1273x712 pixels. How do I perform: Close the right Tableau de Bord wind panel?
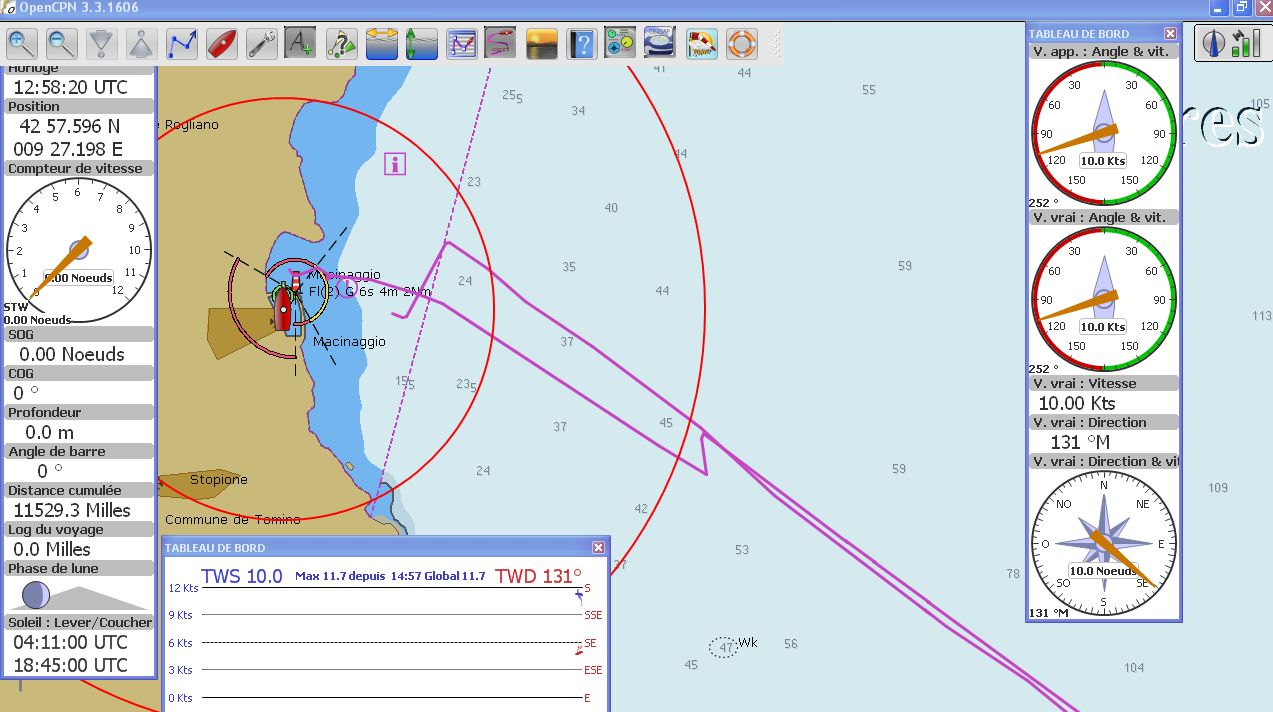[x=1169, y=34]
